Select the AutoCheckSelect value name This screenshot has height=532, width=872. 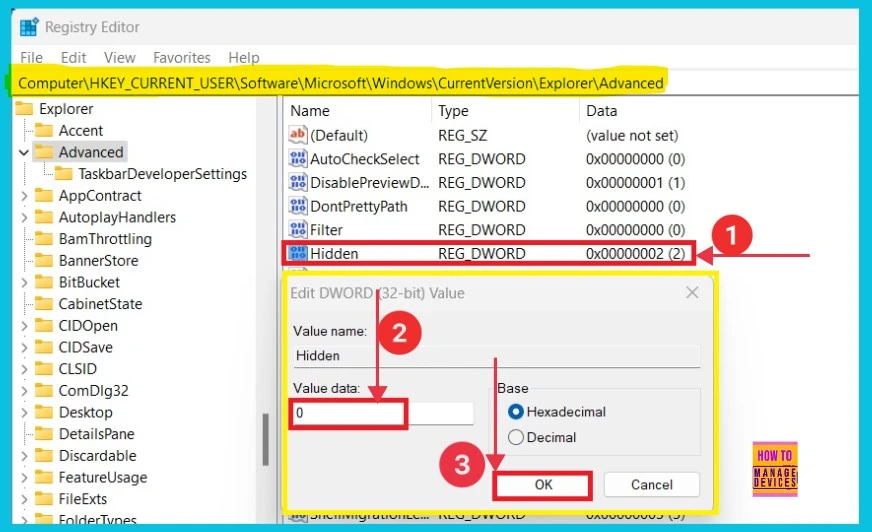[364, 159]
